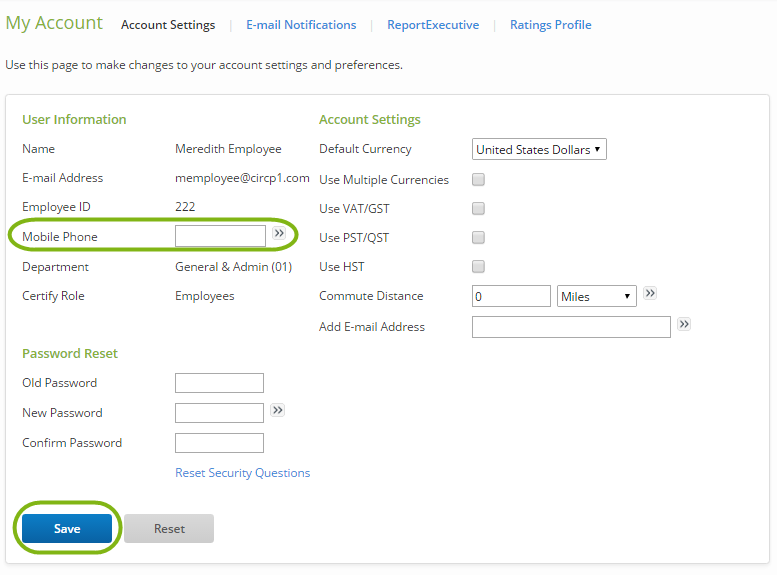Screen dimensions: 777x575
Task: Click the Certify Role value Employees
Action: click(x=205, y=296)
